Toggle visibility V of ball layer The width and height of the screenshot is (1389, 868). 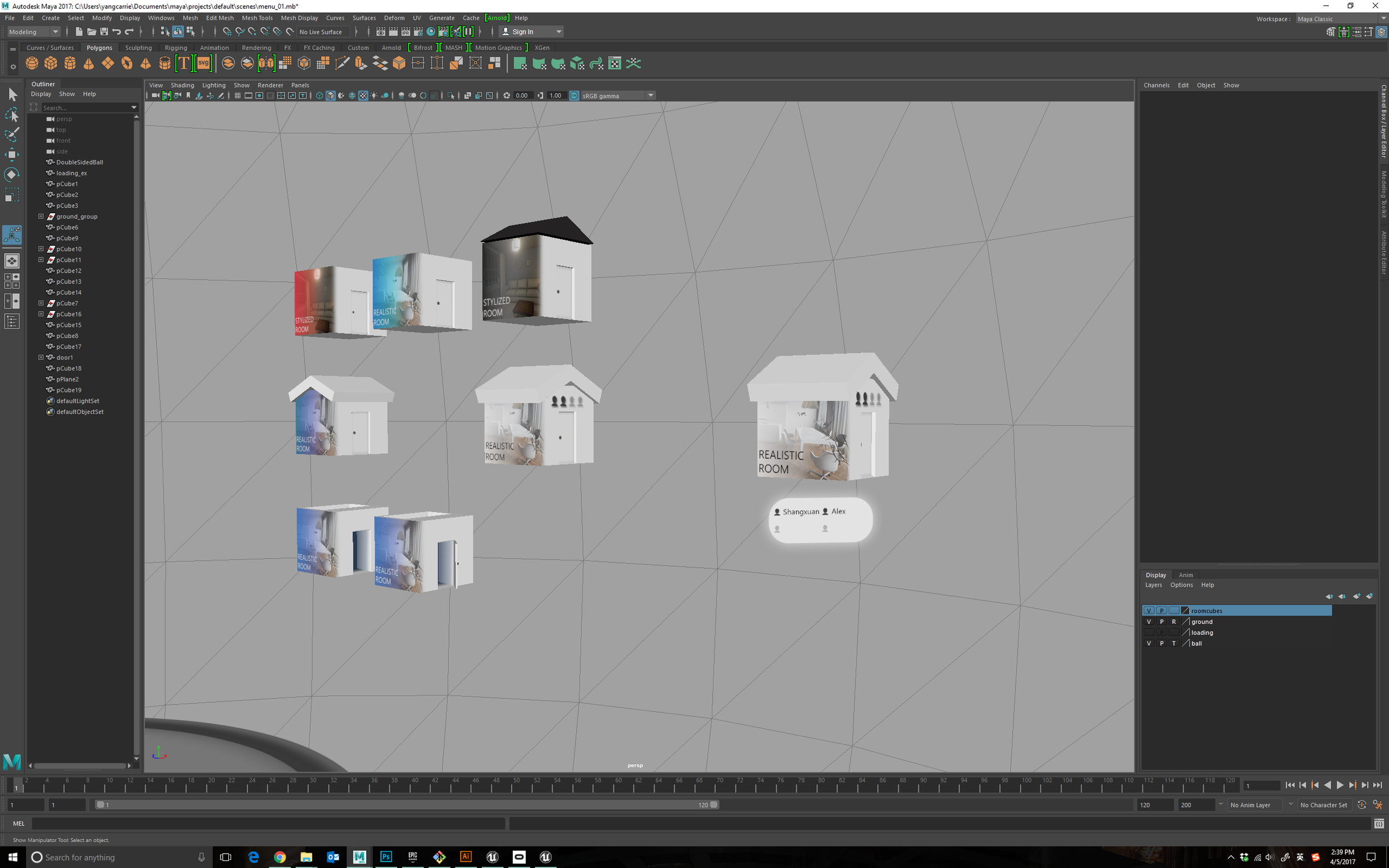point(1148,643)
